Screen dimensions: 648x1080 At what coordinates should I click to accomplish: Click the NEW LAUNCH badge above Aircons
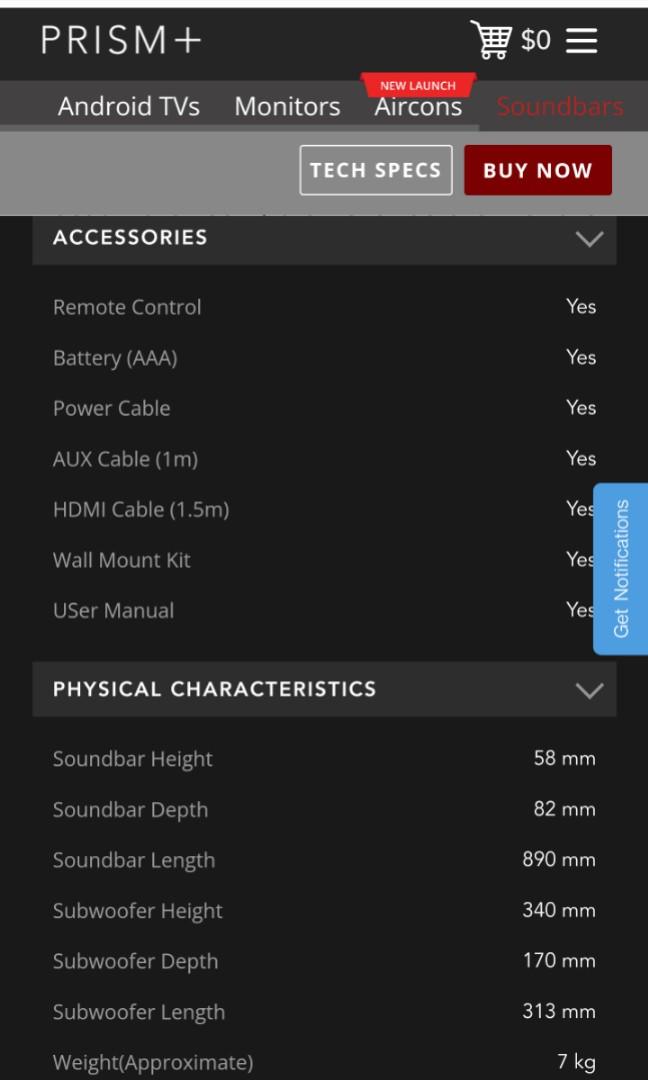(419, 86)
